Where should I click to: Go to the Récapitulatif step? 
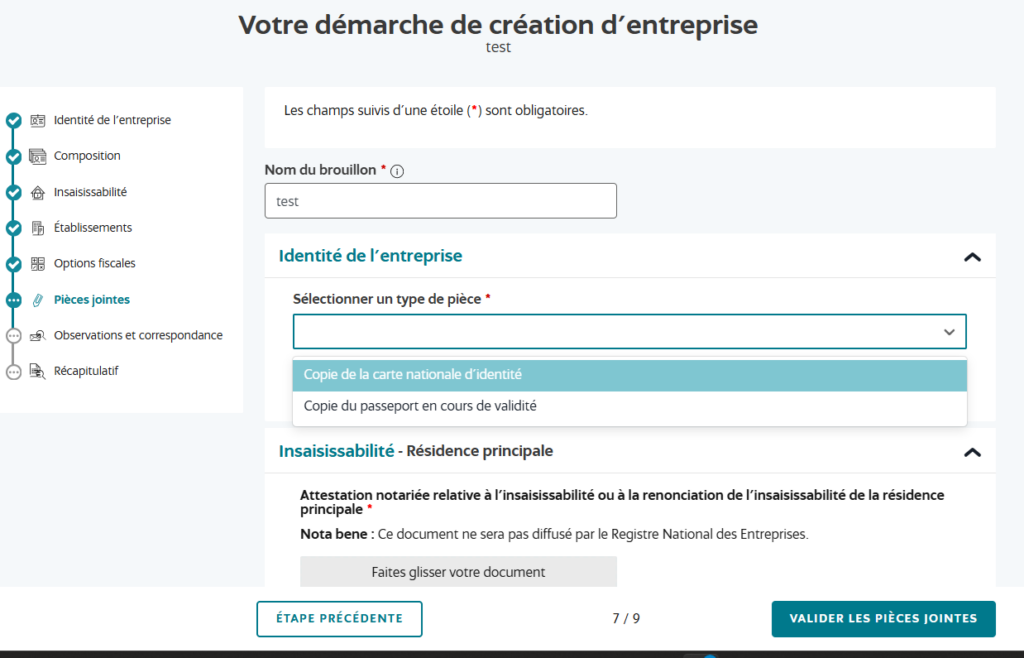(x=86, y=371)
